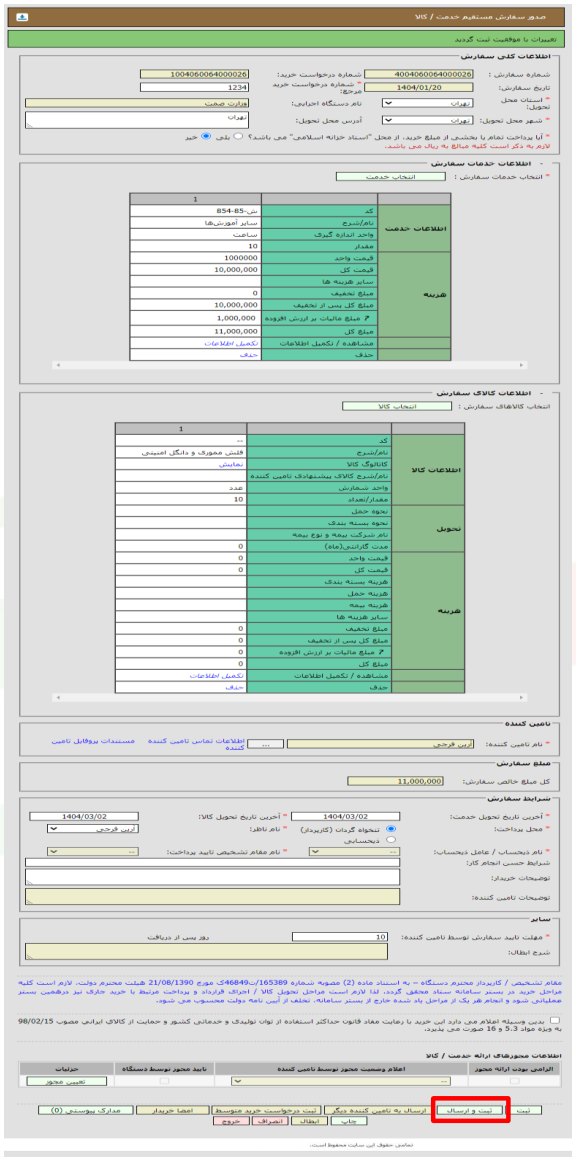Click the نام تامین کننده field
The image size is (576, 1161).
point(381,744)
